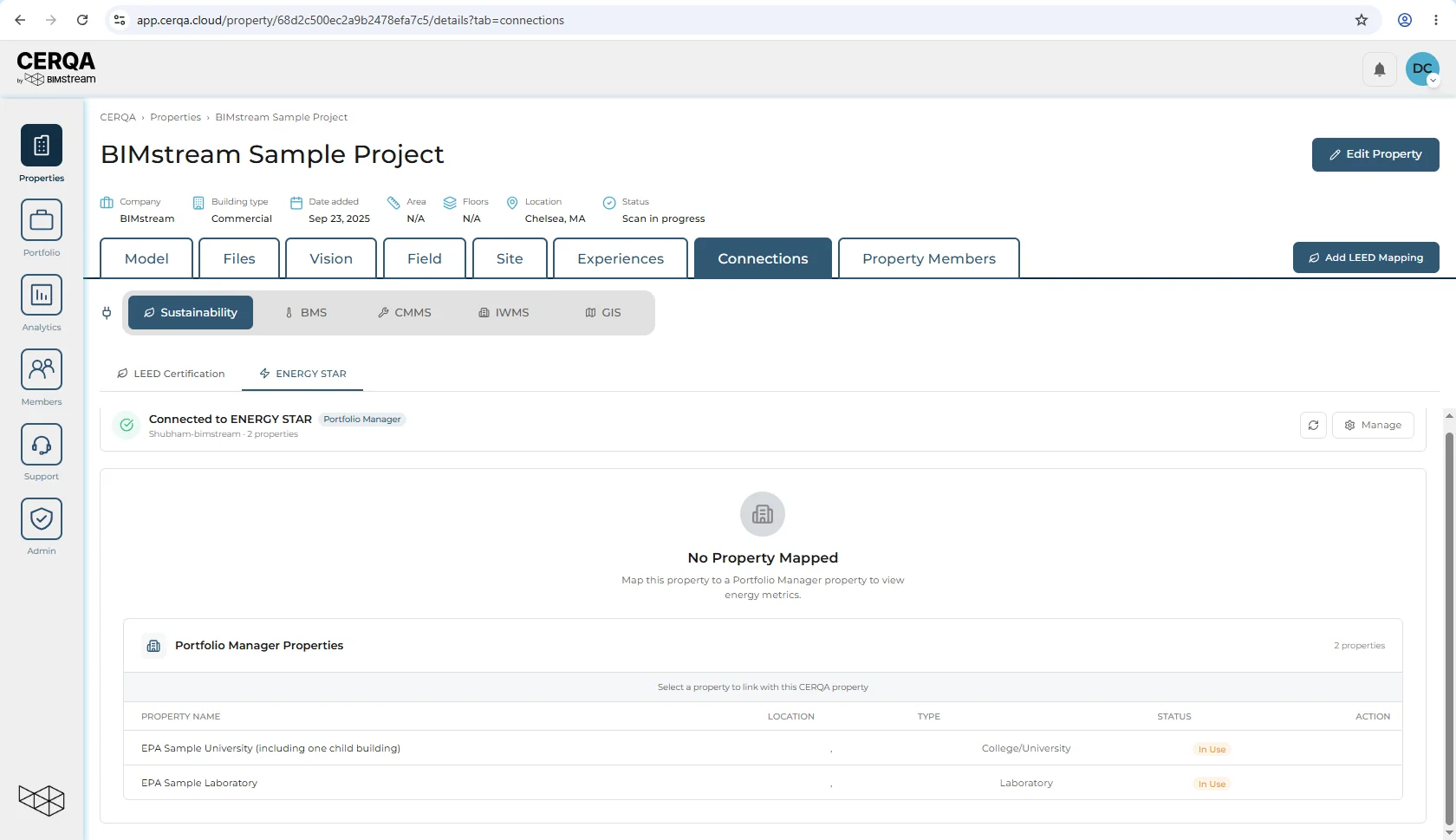
Task: Open the ENERGY STAR sub-tab
Action: pyautogui.click(x=302, y=374)
